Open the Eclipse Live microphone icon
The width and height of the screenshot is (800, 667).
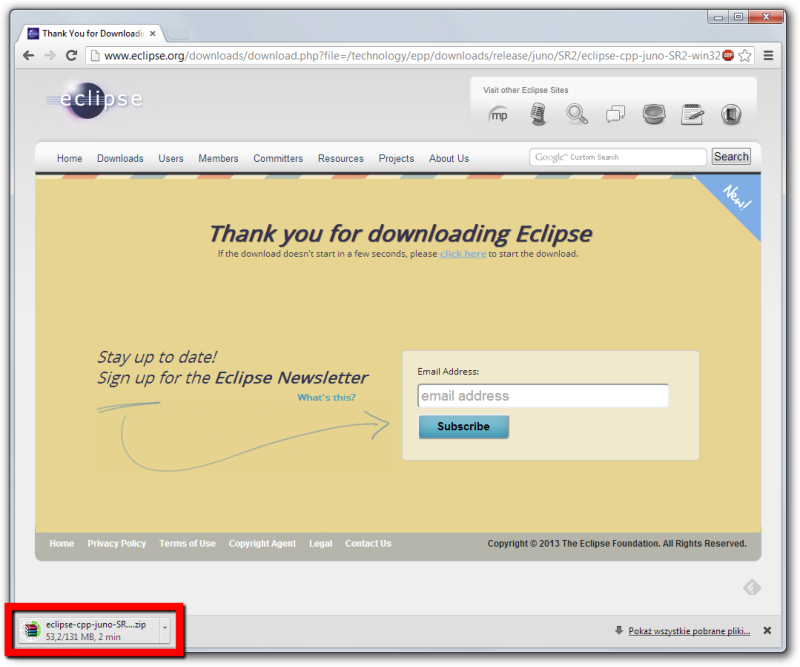tap(538, 114)
